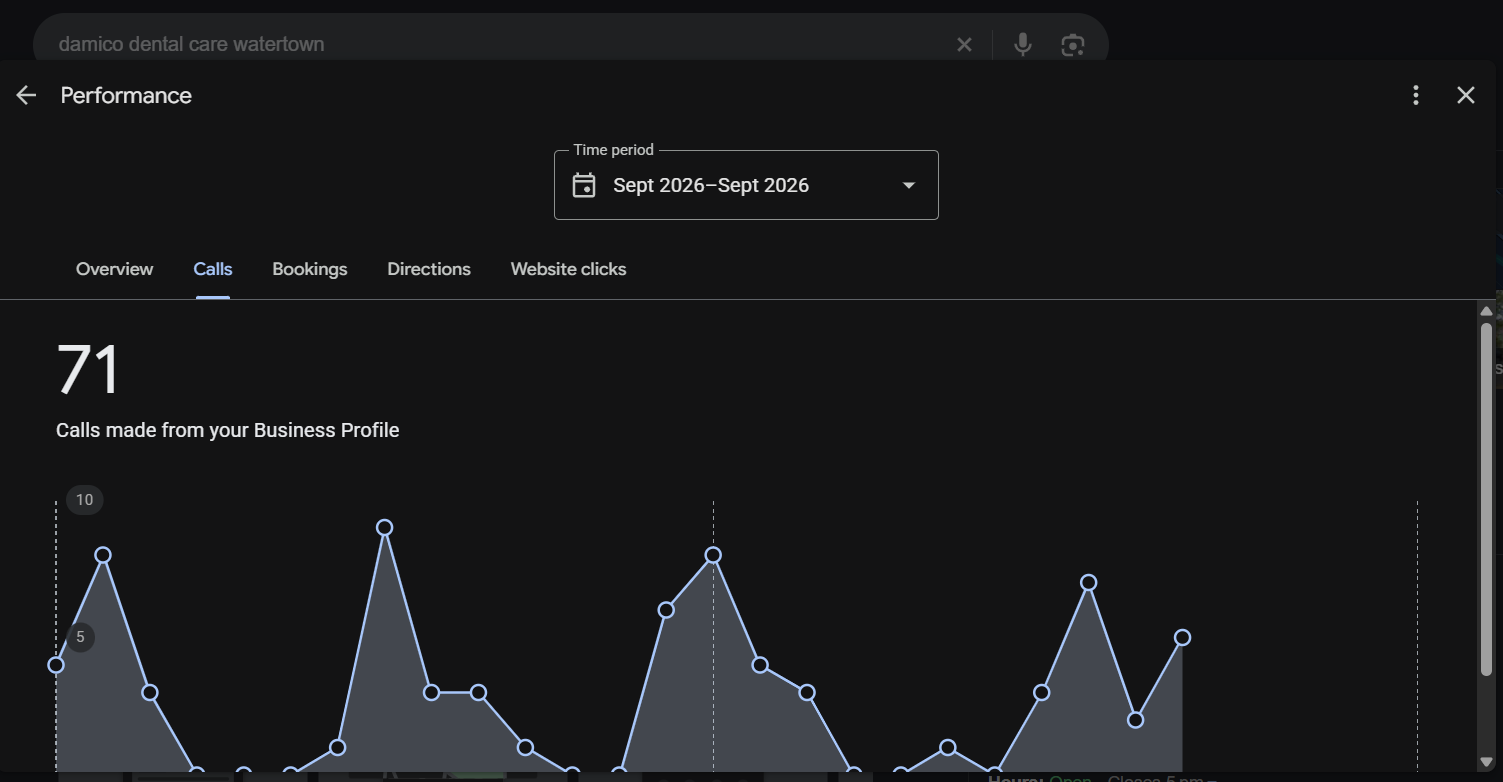Go back using the Performance back arrow
This screenshot has width=1503, height=782.
(26, 95)
